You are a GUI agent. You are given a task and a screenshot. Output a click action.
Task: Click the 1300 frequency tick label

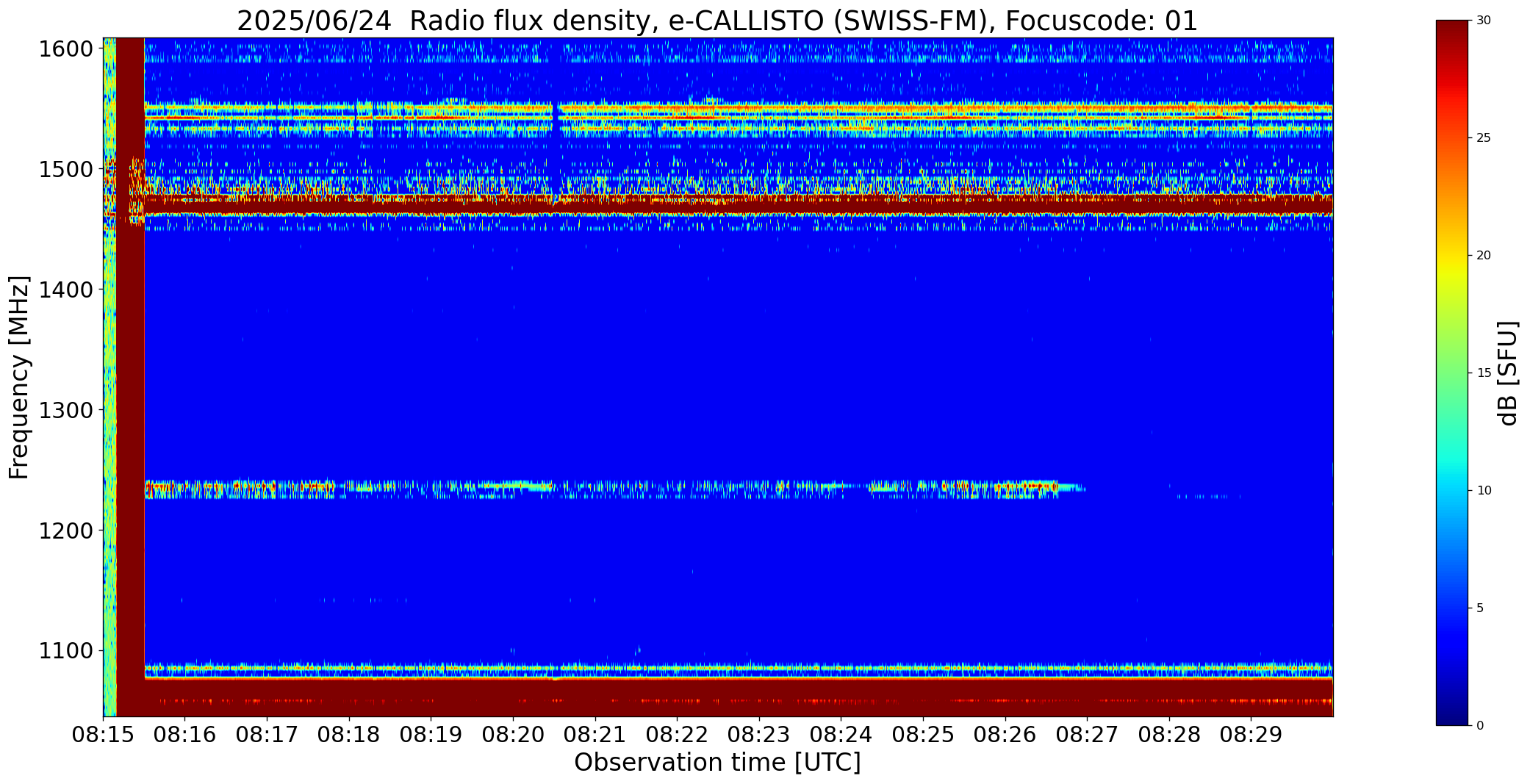pos(66,410)
